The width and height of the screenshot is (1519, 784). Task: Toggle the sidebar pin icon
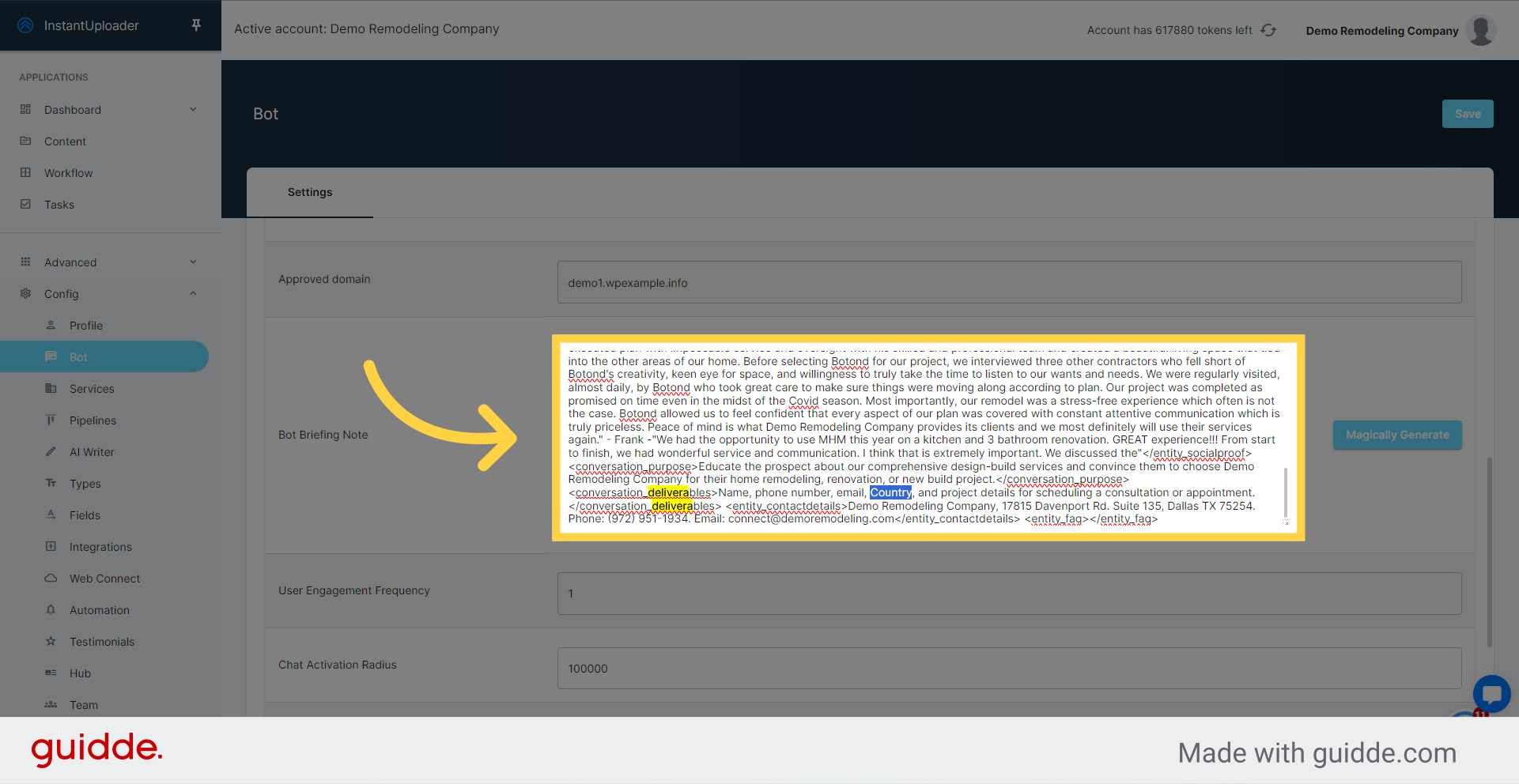click(195, 24)
